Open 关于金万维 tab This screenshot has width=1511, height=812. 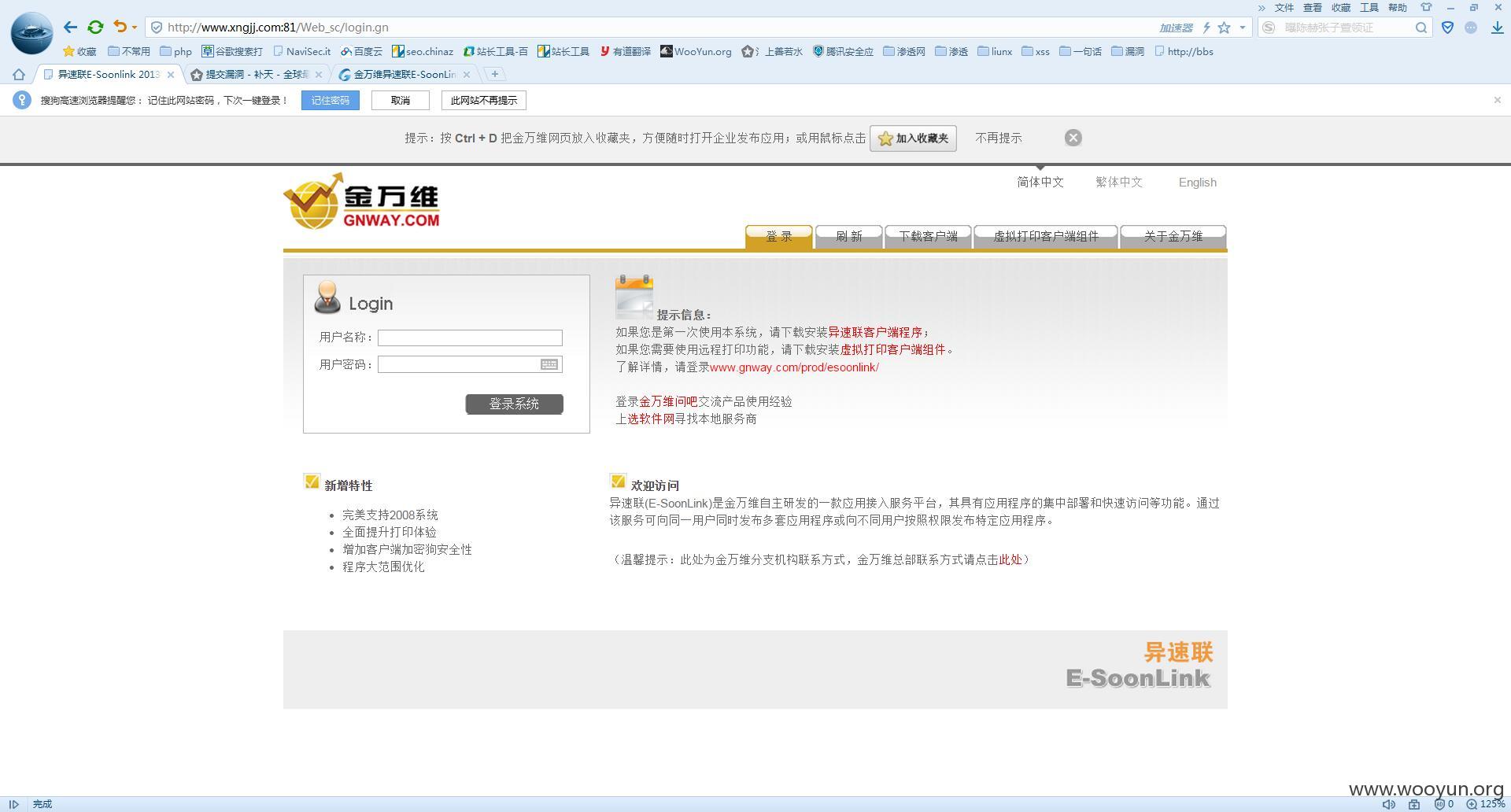click(x=1173, y=237)
